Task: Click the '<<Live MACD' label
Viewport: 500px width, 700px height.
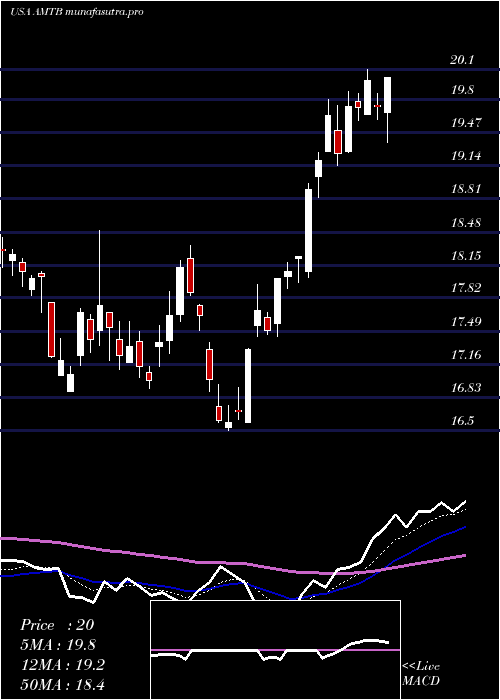Action: coord(421,673)
